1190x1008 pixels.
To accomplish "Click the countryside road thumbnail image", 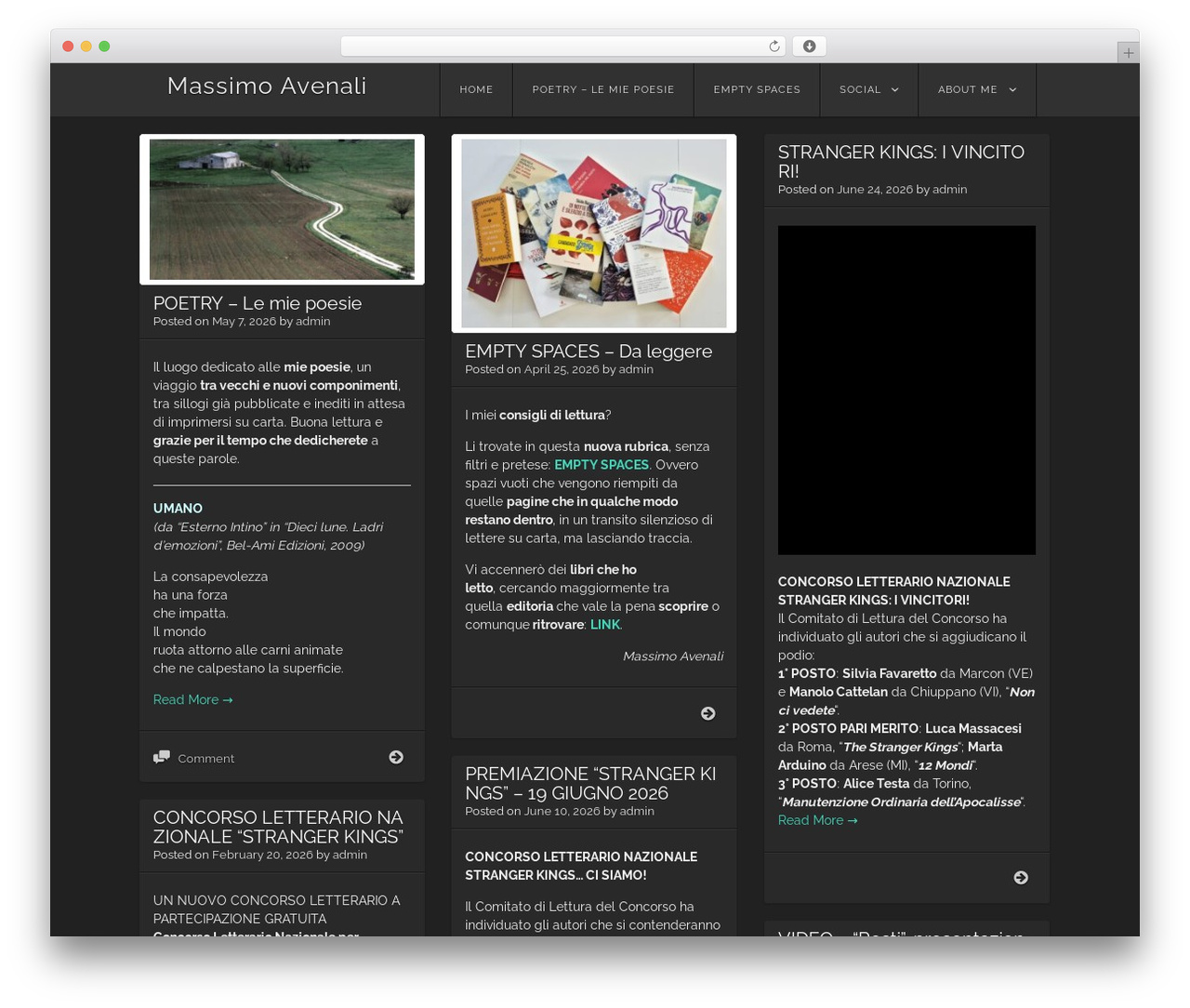I will click(282, 209).
